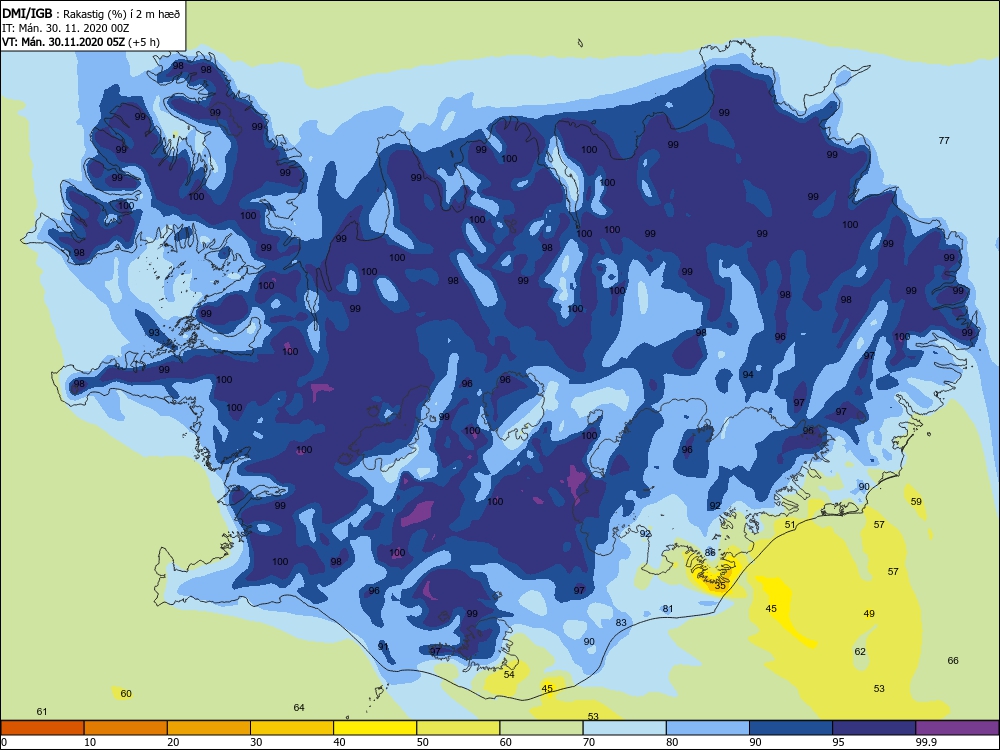Click the '95' tick label on the color scale
The height and width of the screenshot is (750, 1000).
tap(839, 742)
